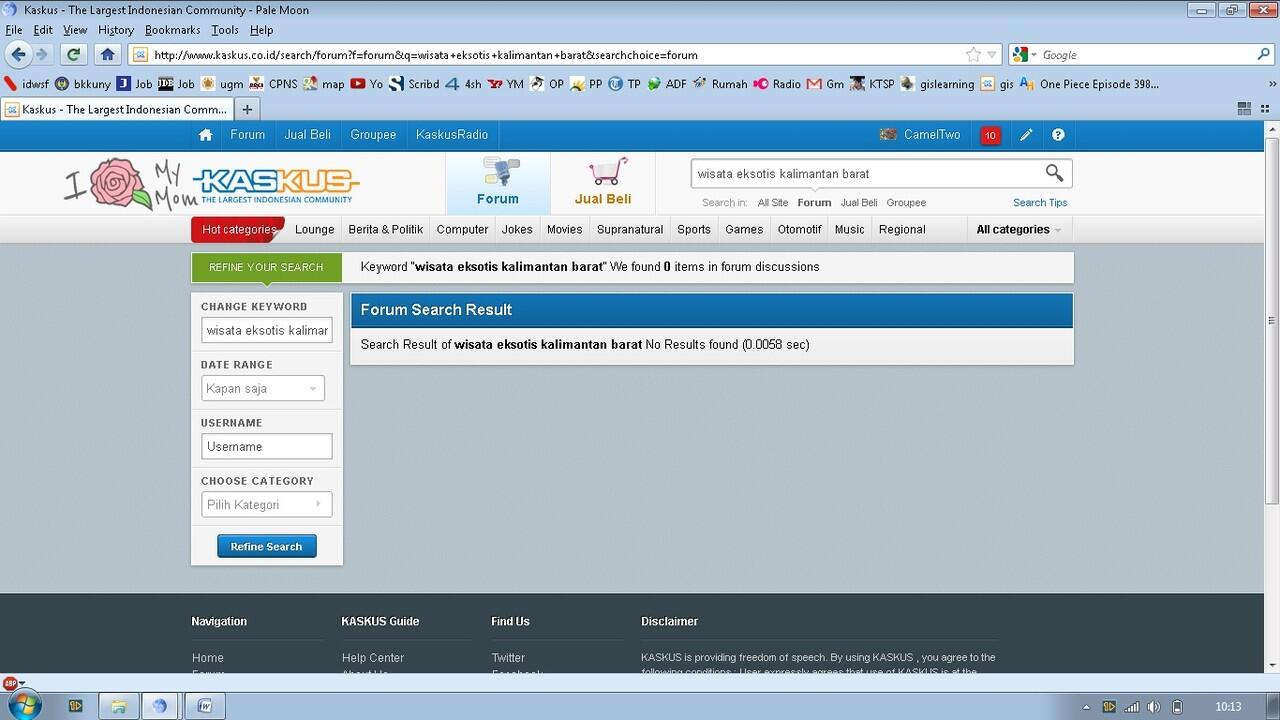Click the volume speaker tray icon

(1154, 707)
